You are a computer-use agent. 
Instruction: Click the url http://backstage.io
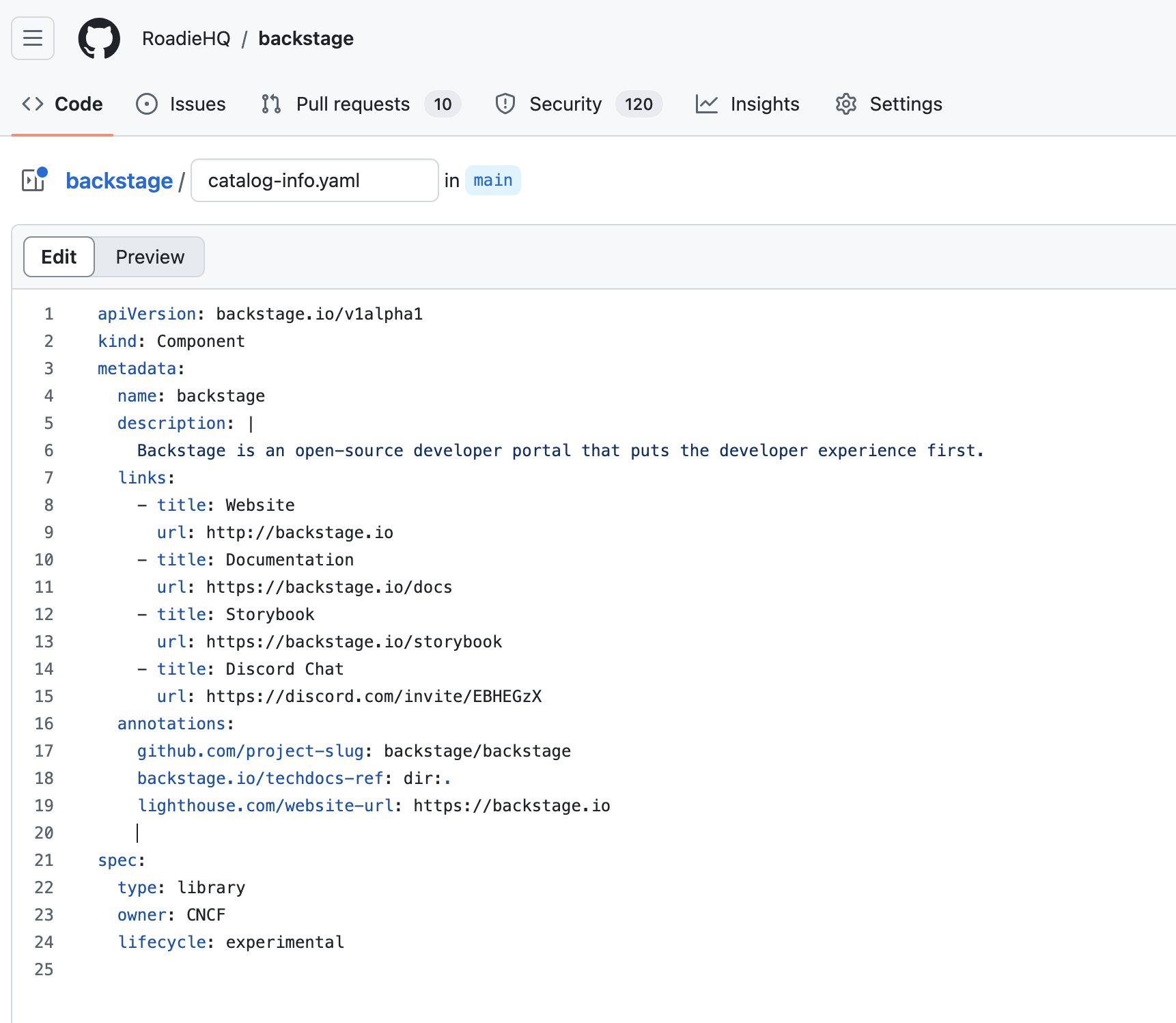[x=300, y=533]
